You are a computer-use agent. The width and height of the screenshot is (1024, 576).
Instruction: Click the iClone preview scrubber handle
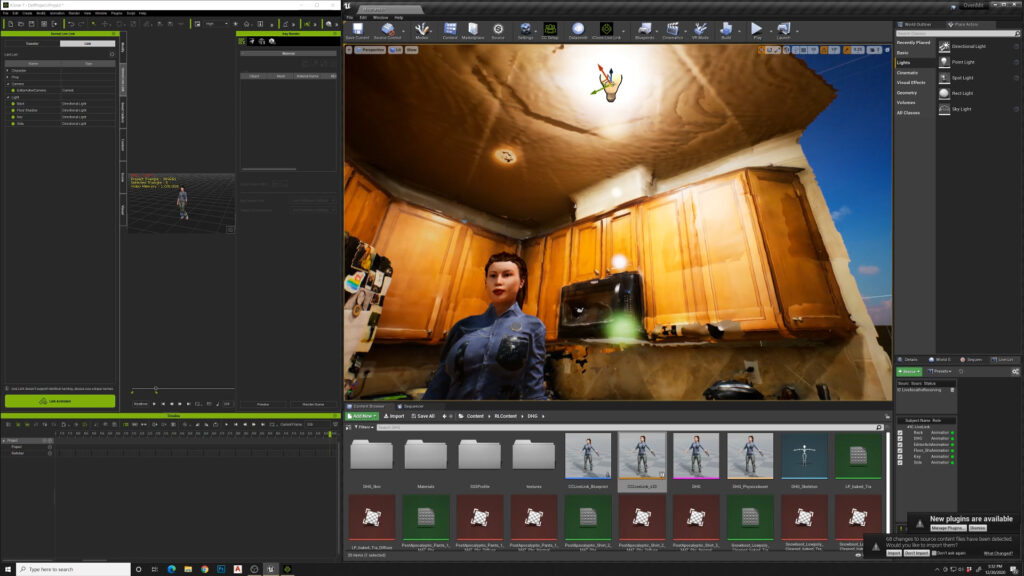click(x=155, y=389)
